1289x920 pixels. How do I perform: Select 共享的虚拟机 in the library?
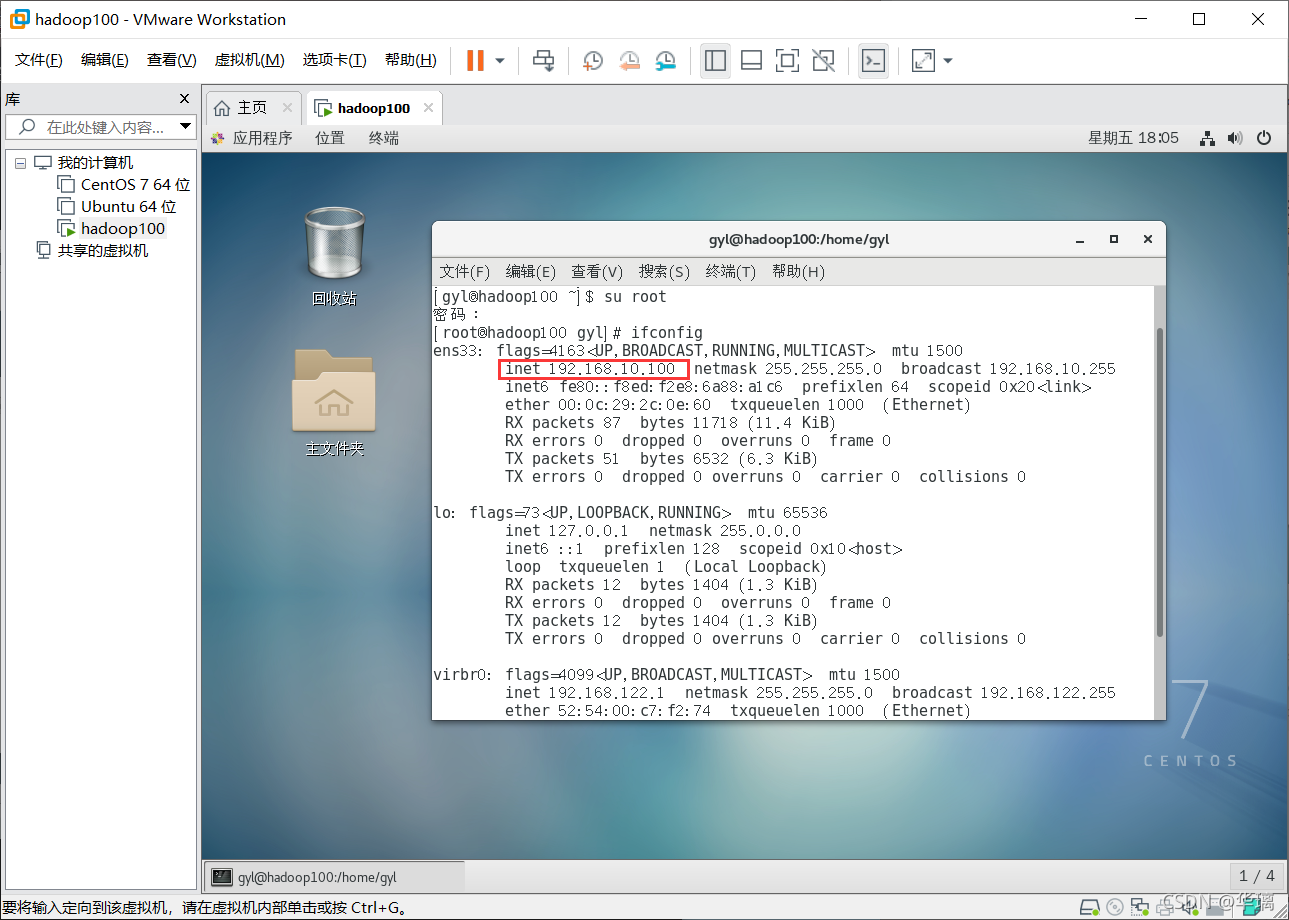point(102,250)
